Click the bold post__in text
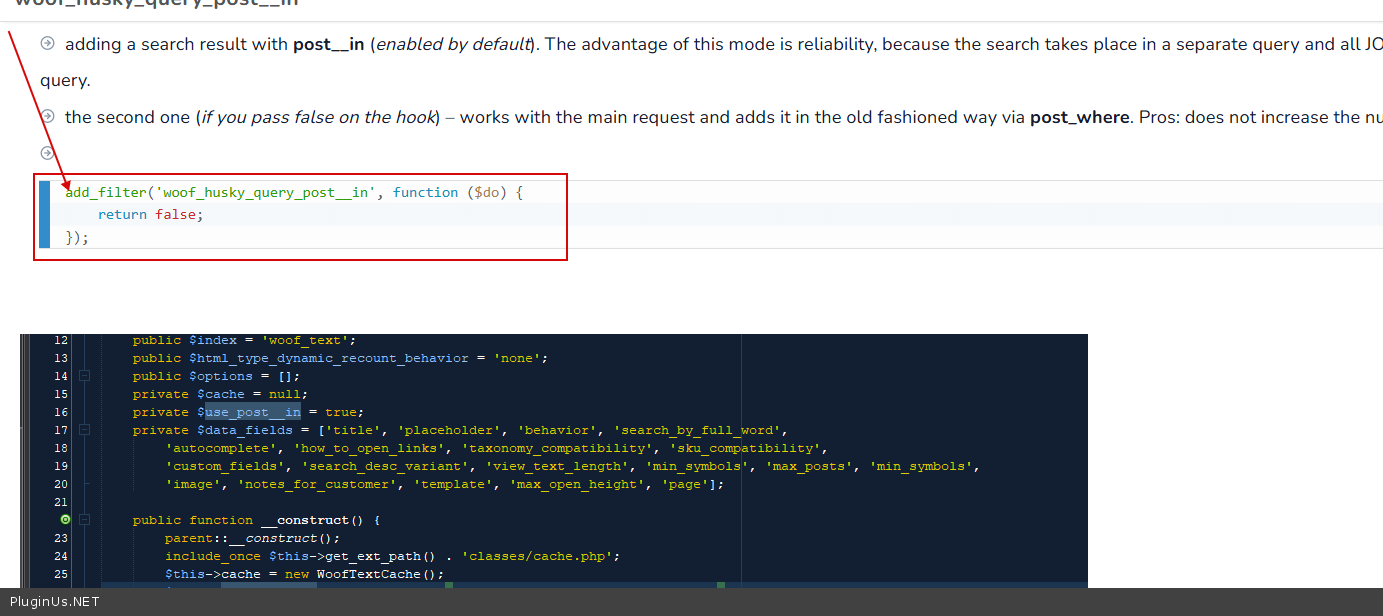Viewport: 1383px width, 616px height. tap(328, 44)
